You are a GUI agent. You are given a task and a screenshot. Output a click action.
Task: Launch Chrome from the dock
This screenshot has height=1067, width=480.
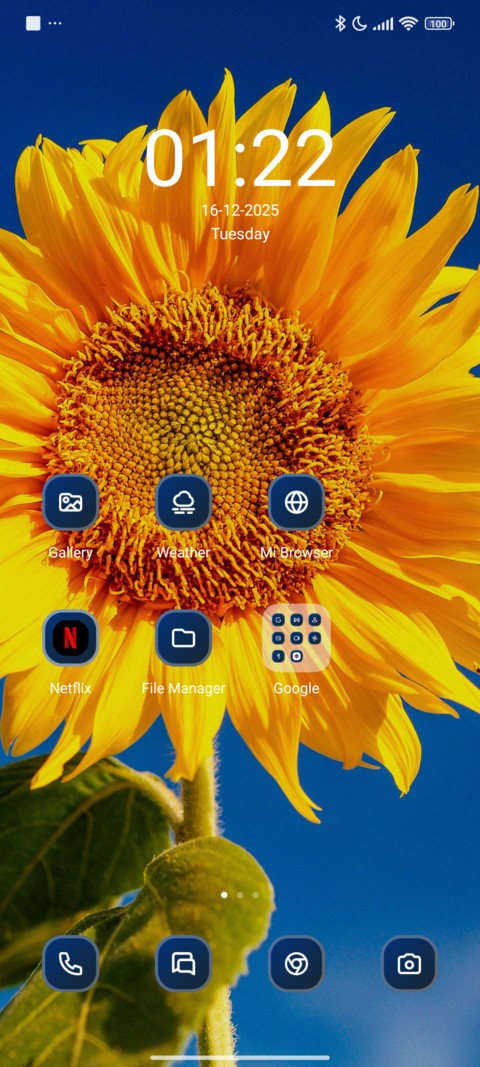[296, 964]
